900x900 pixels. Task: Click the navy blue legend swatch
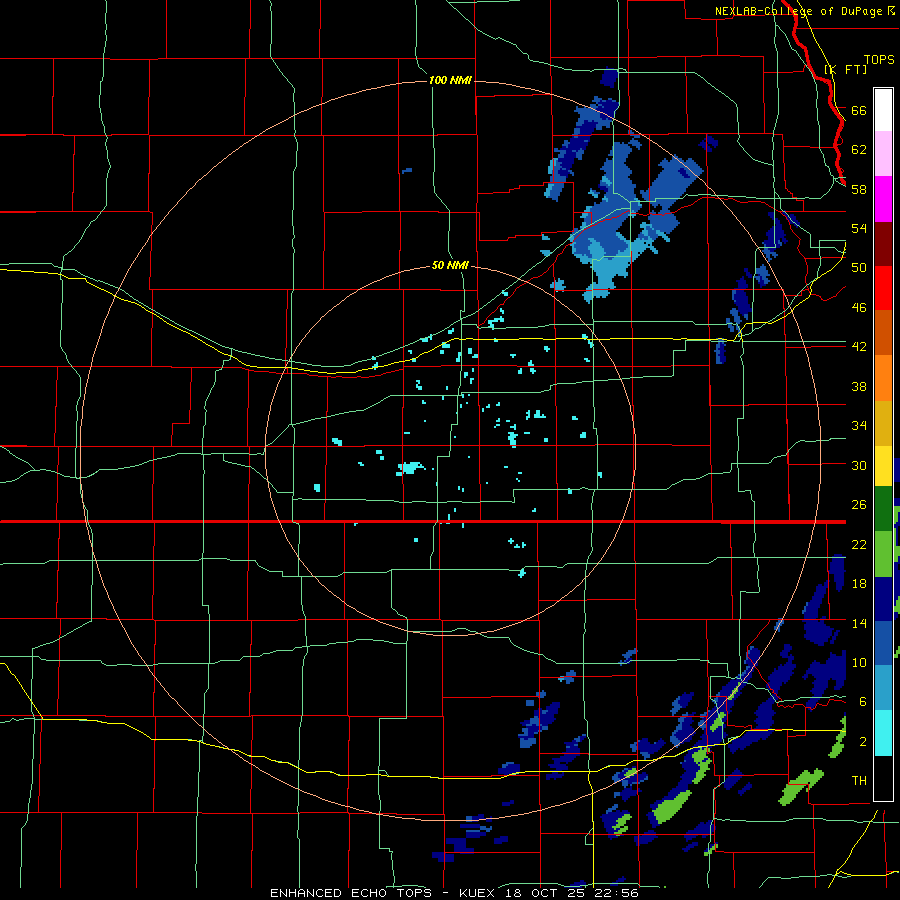pyautogui.click(x=883, y=599)
